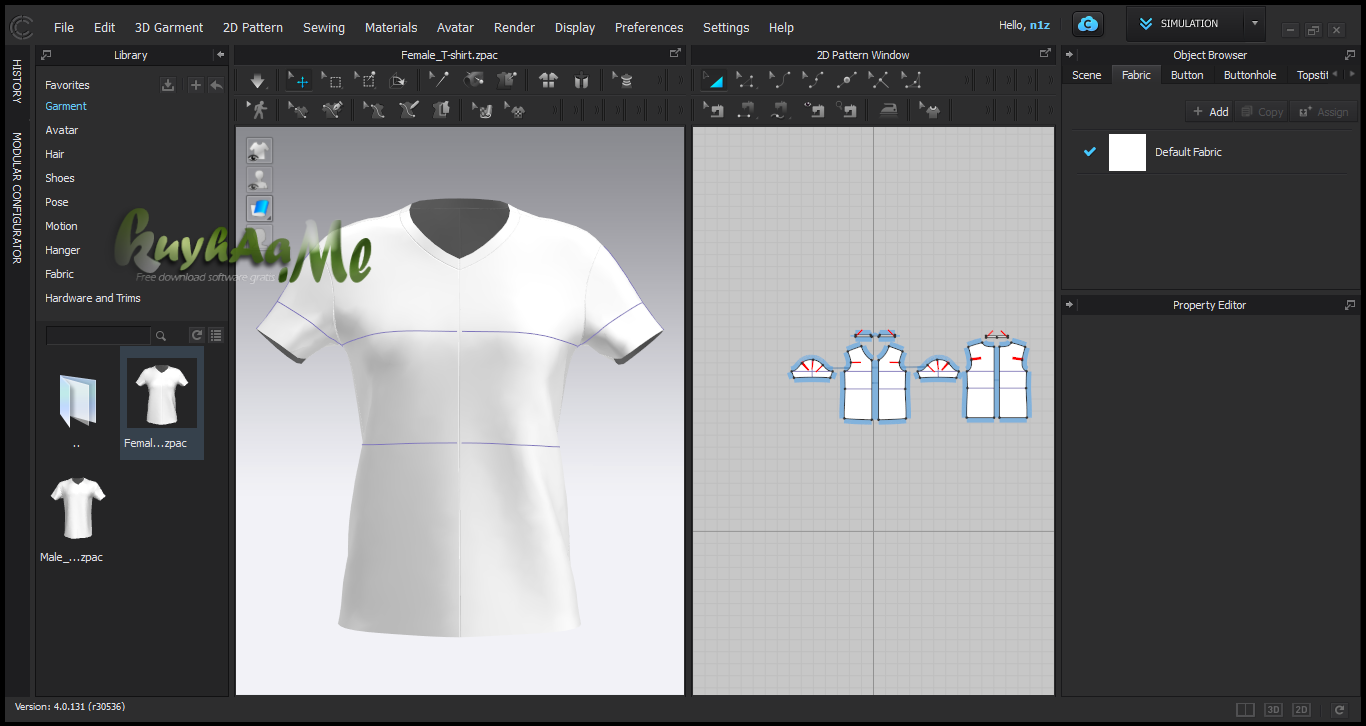Open the SIMULATION mode dropdown arrow
The image size is (1366, 726).
(1254, 24)
